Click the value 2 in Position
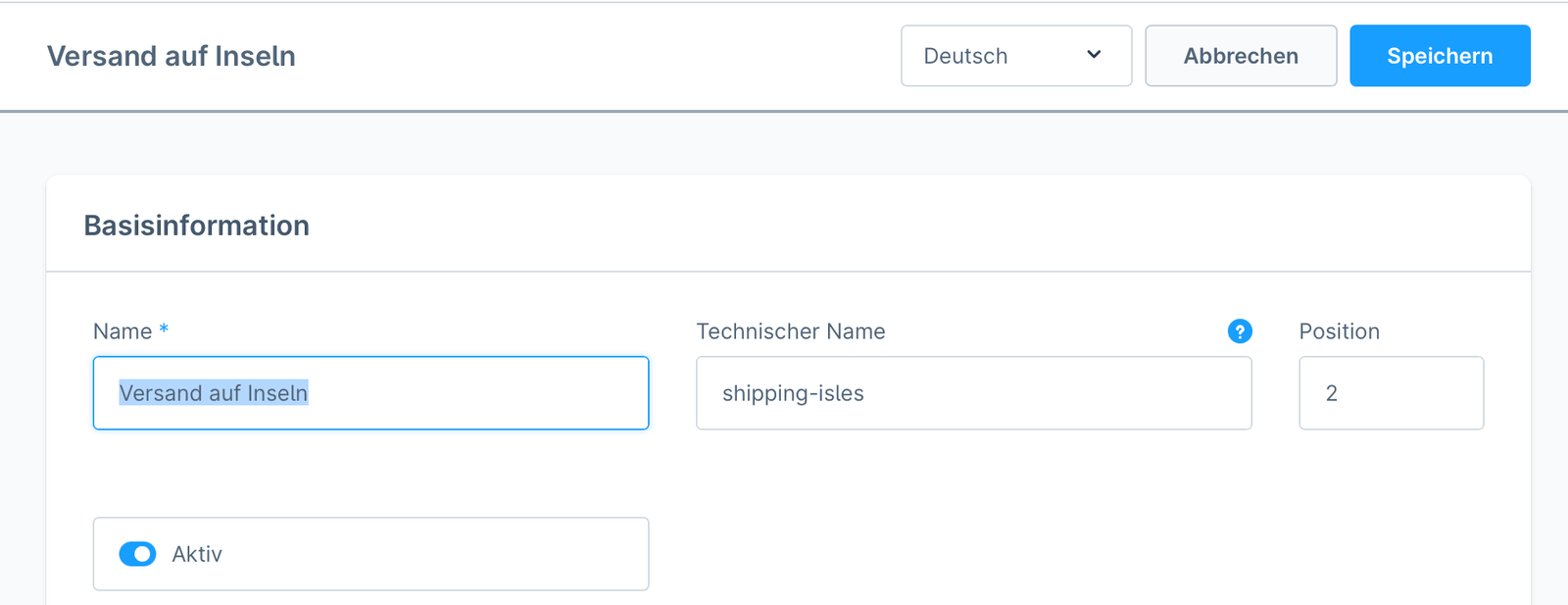Screen dimensions: 1568x605 [1331, 393]
